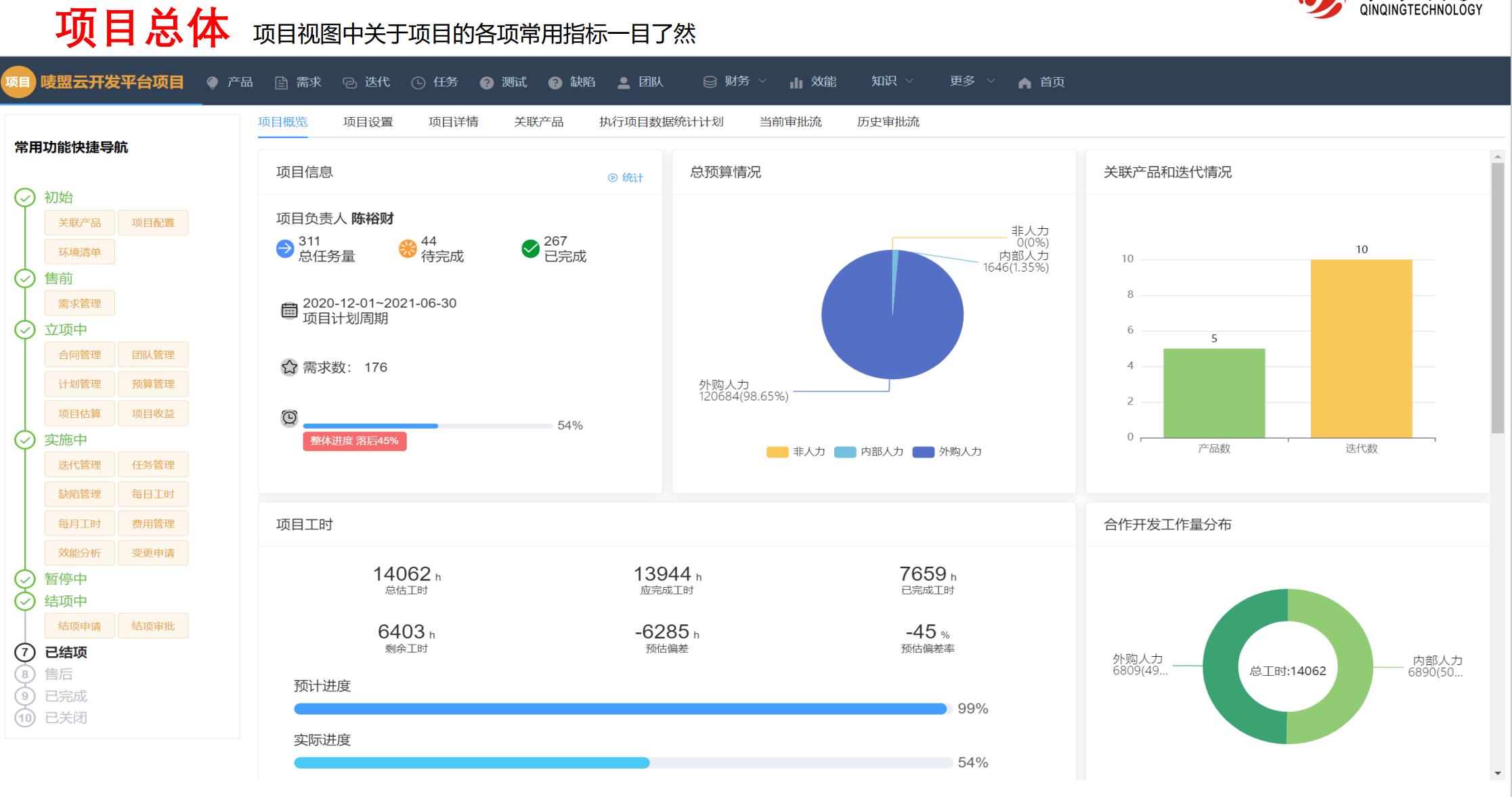
Task: Open the 历史审批流 tab
Action: coord(888,122)
